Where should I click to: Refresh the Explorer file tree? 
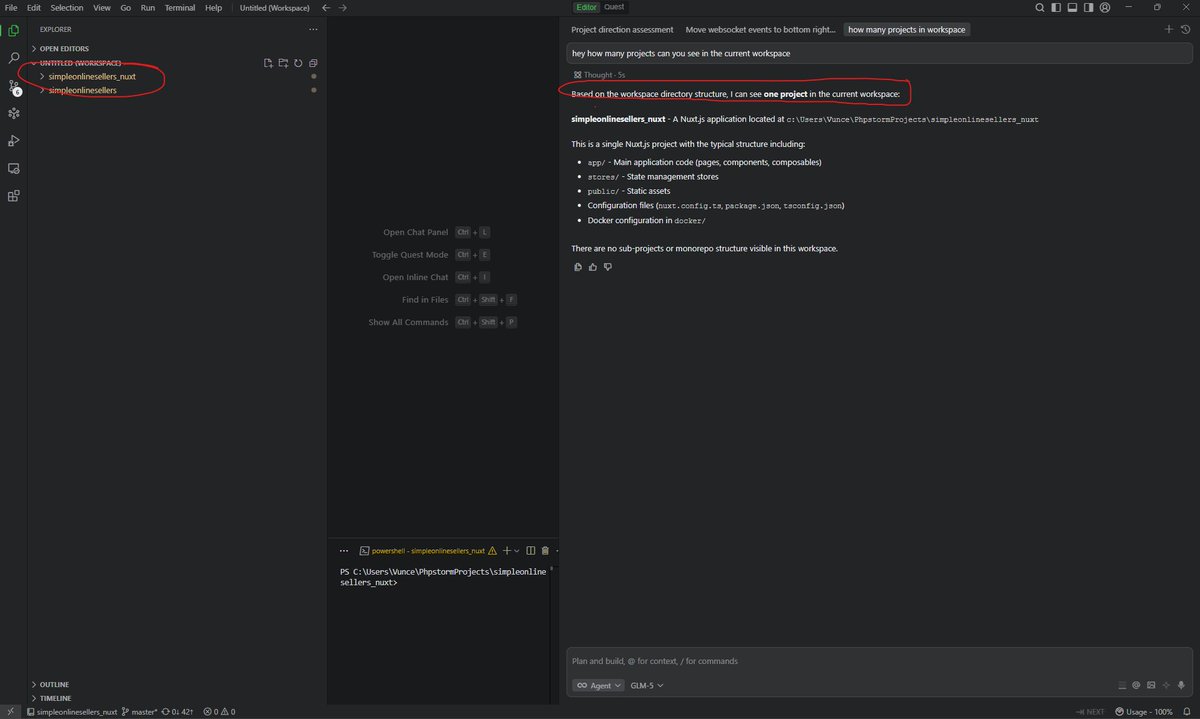click(298, 63)
